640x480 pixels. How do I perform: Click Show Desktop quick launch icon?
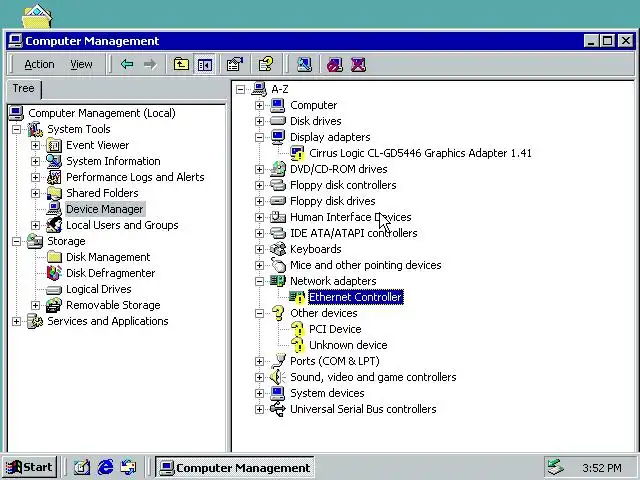click(x=82, y=467)
